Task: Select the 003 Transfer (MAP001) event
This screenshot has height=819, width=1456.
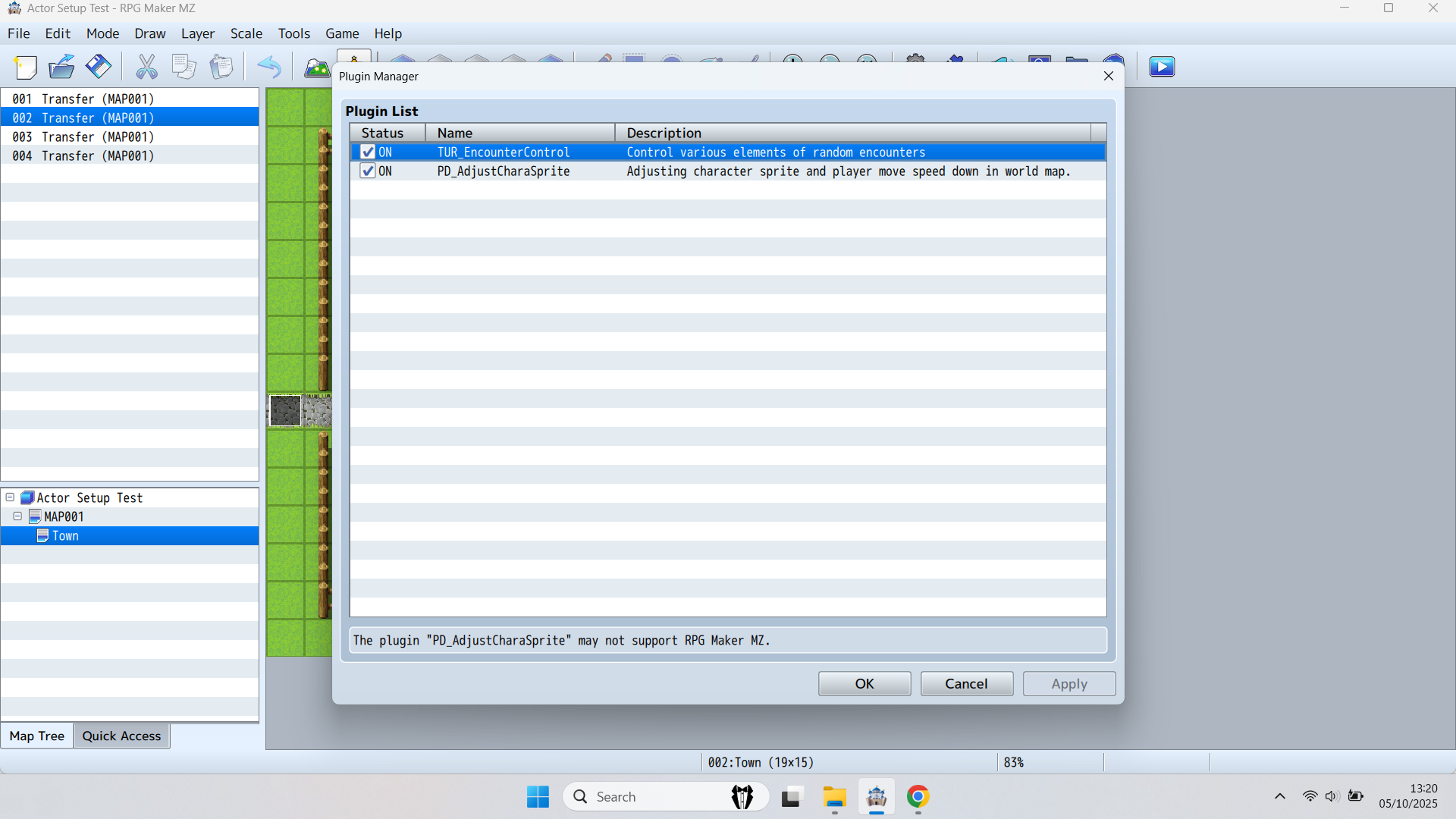Action: [130, 137]
